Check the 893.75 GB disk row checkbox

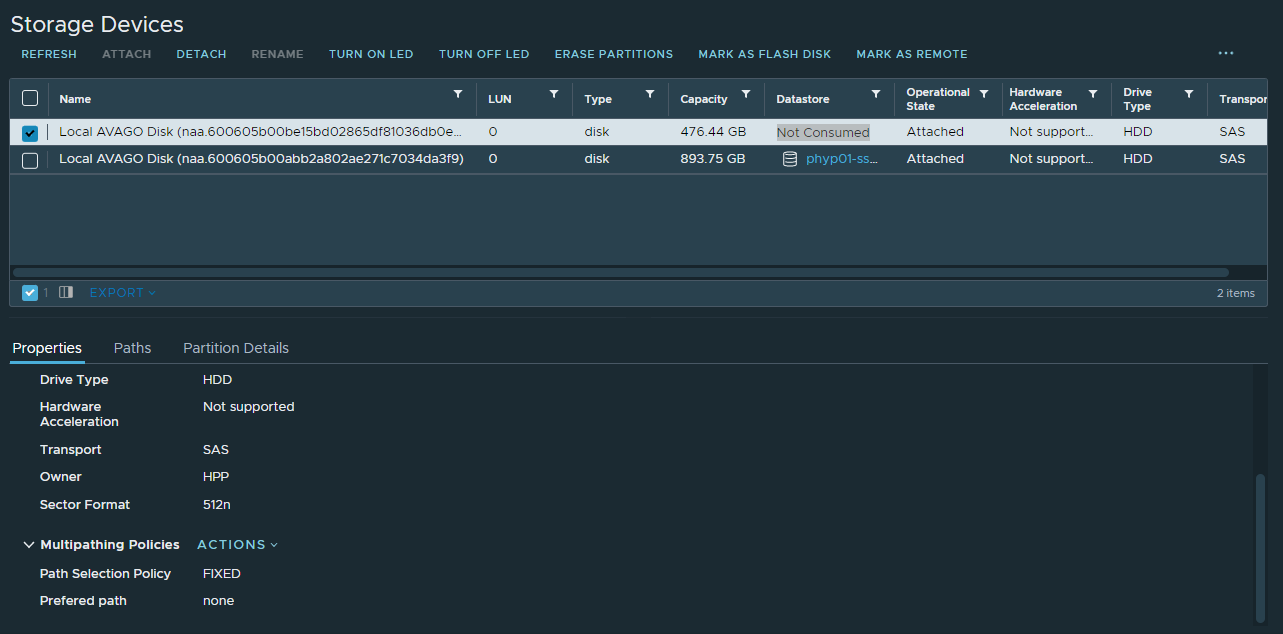tap(30, 160)
